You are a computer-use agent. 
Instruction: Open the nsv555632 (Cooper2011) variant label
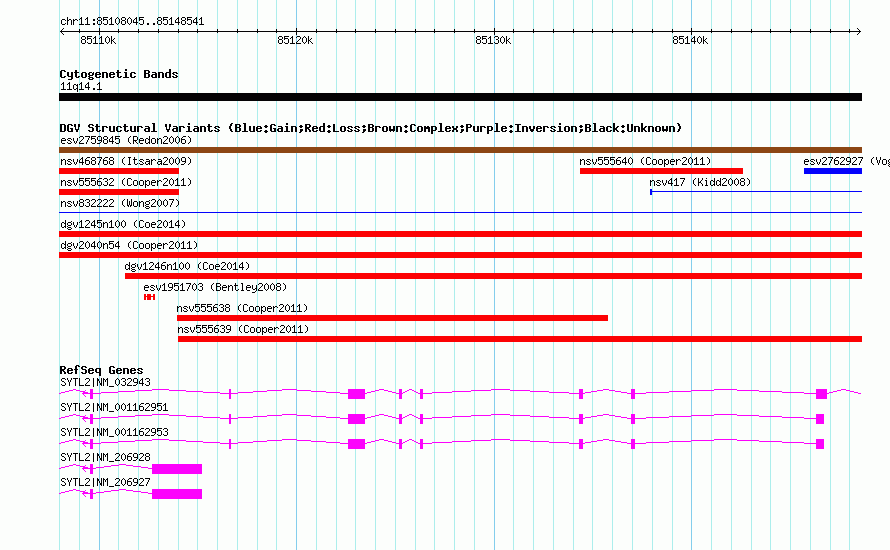click(x=126, y=182)
